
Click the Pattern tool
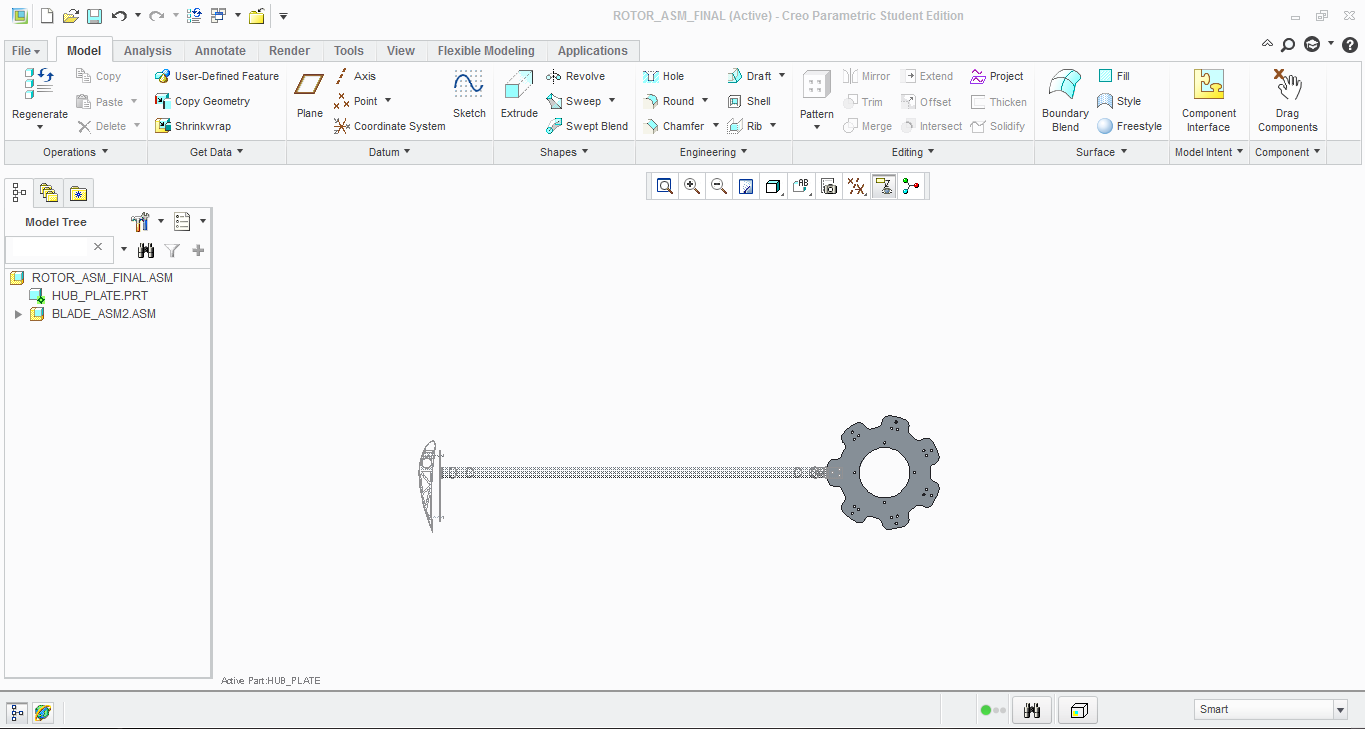(817, 100)
